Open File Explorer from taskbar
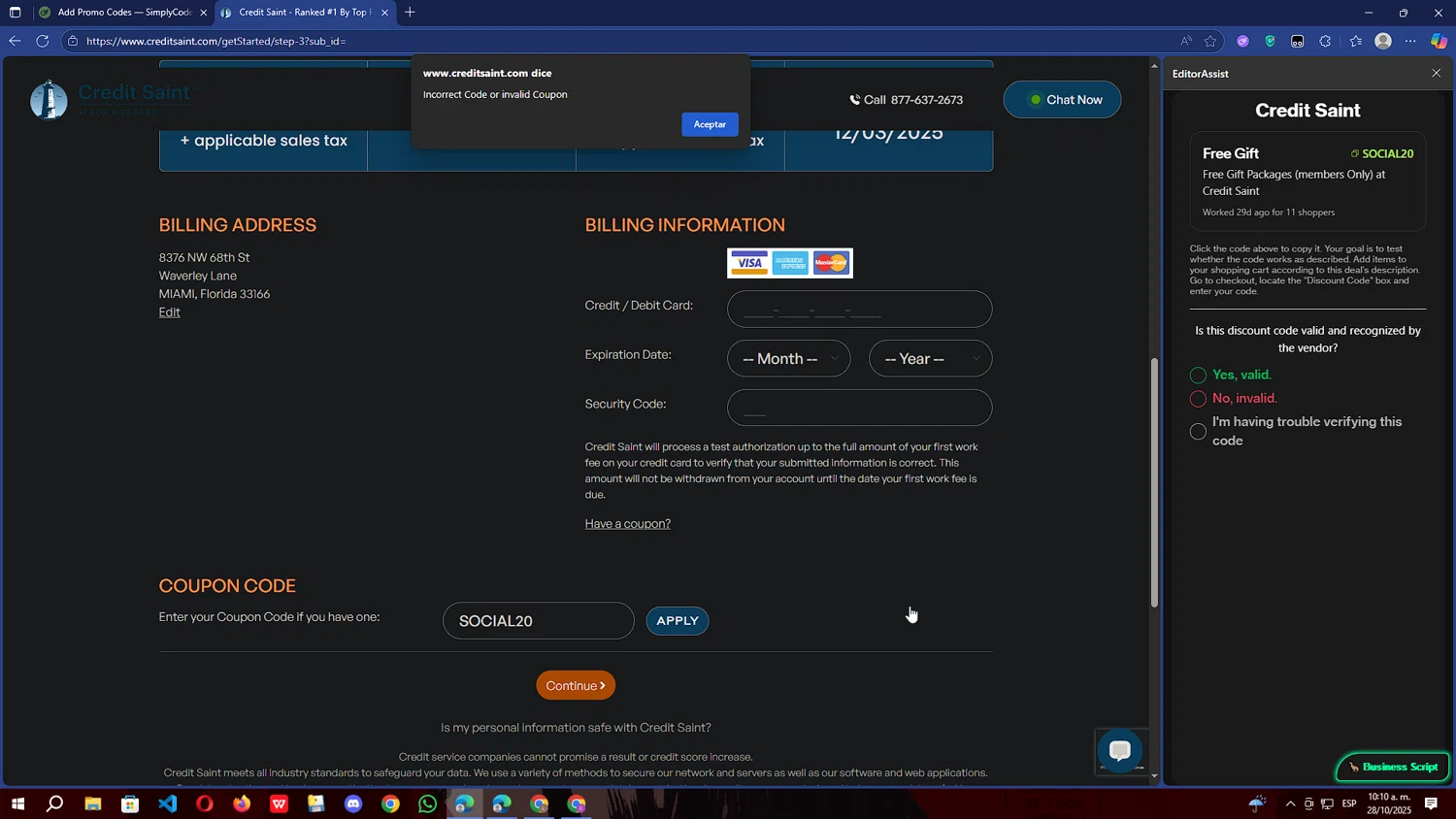 click(92, 804)
